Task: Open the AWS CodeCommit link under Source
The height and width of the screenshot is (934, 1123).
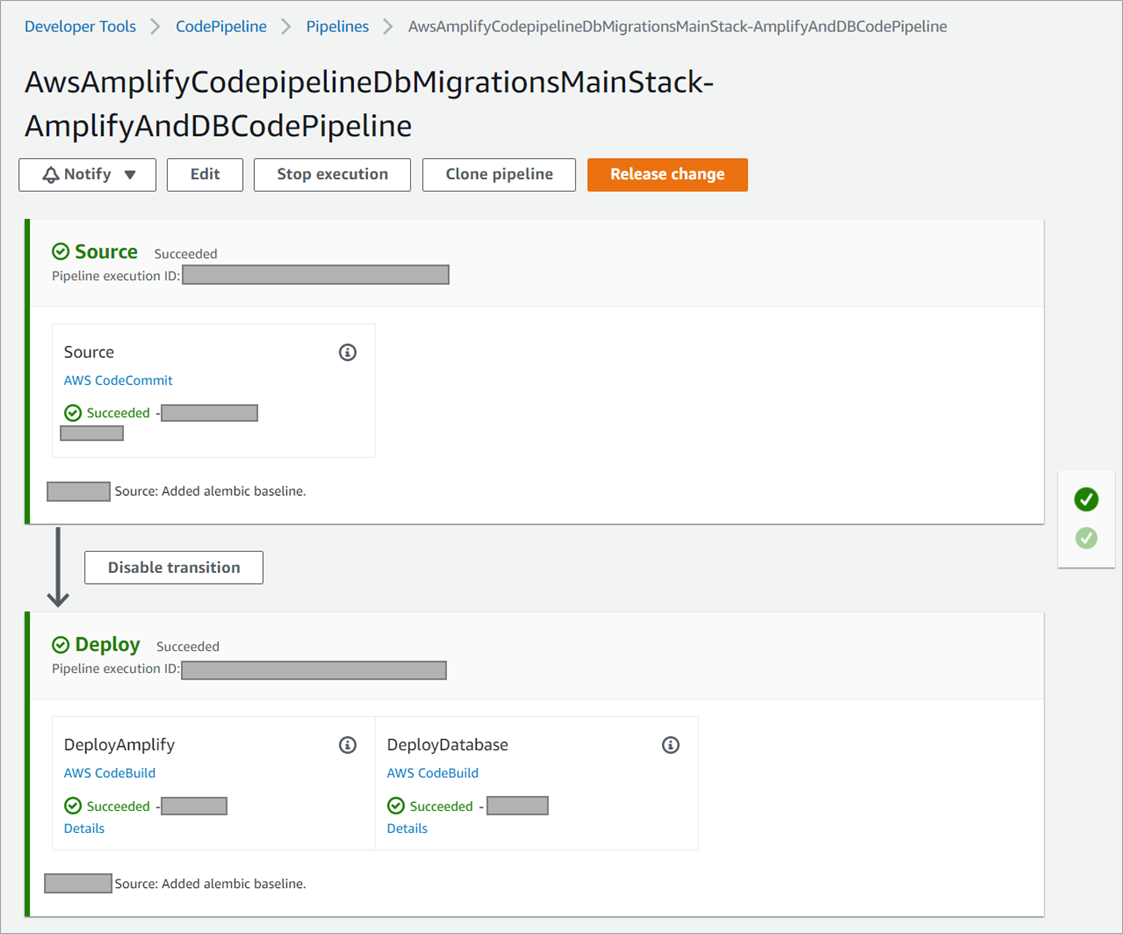Action: [x=118, y=380]
